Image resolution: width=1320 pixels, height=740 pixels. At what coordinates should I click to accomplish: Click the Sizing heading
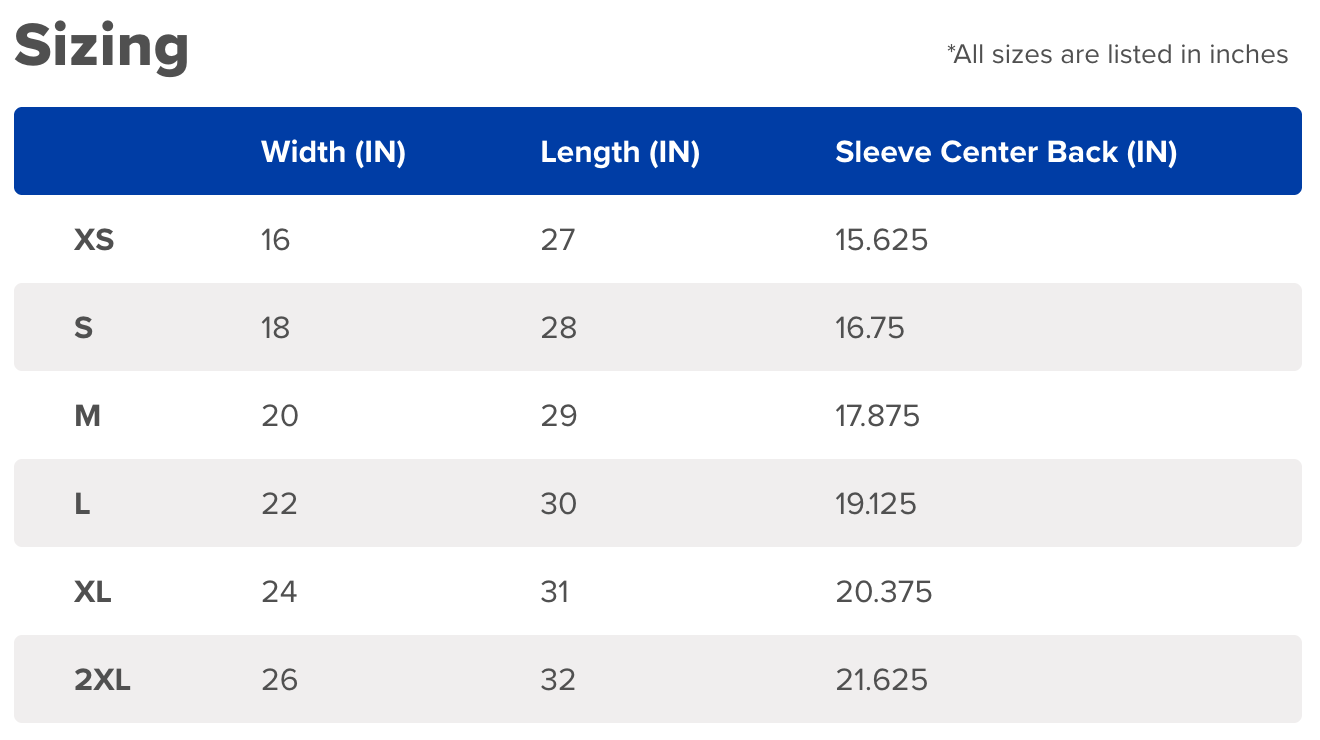(101, 47)
